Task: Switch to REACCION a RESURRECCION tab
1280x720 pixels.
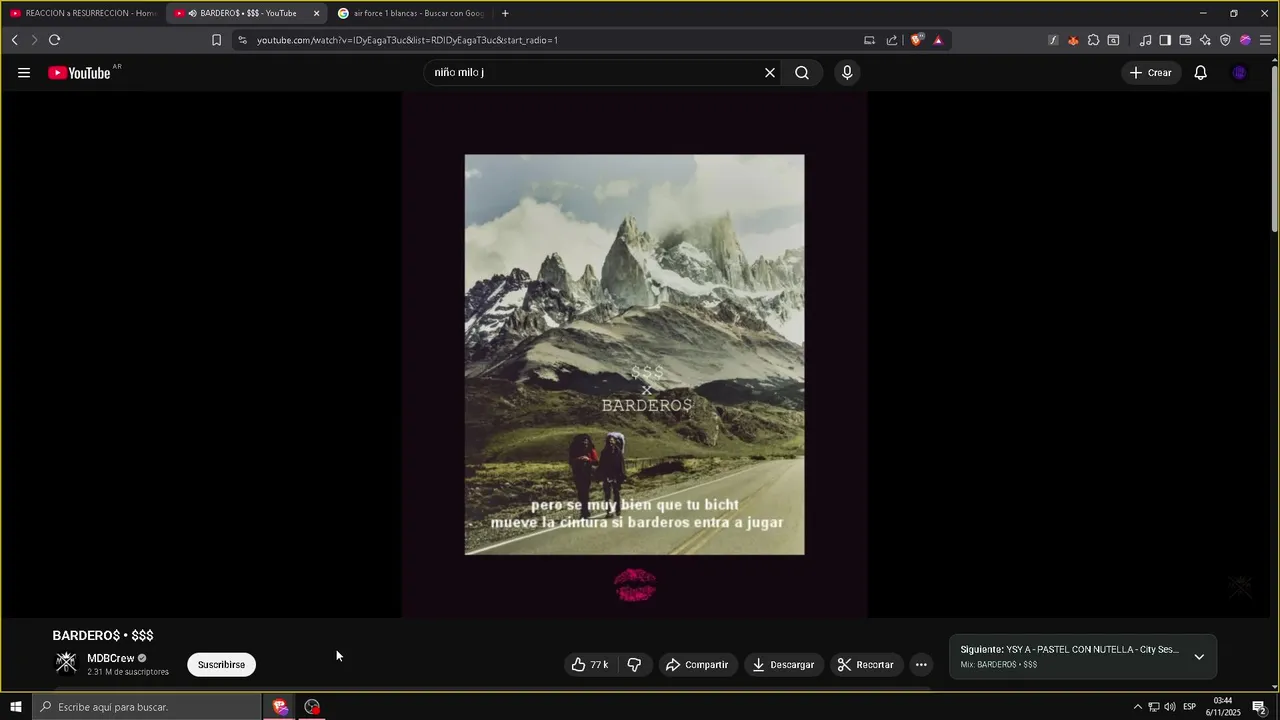Action: (82, 13)
